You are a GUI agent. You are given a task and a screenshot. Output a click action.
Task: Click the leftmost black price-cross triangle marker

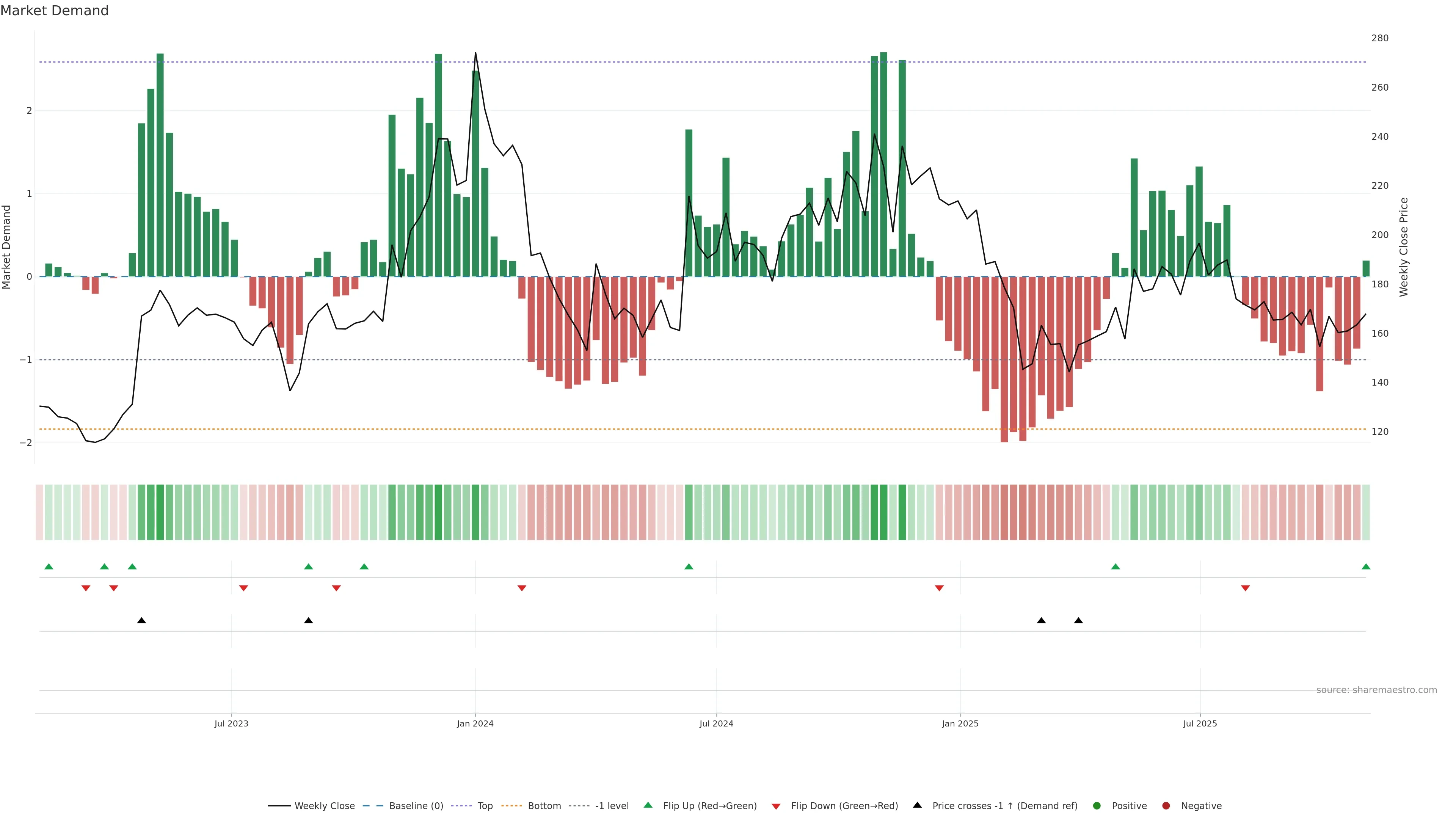pyautogui.click(x=141, y=621)
